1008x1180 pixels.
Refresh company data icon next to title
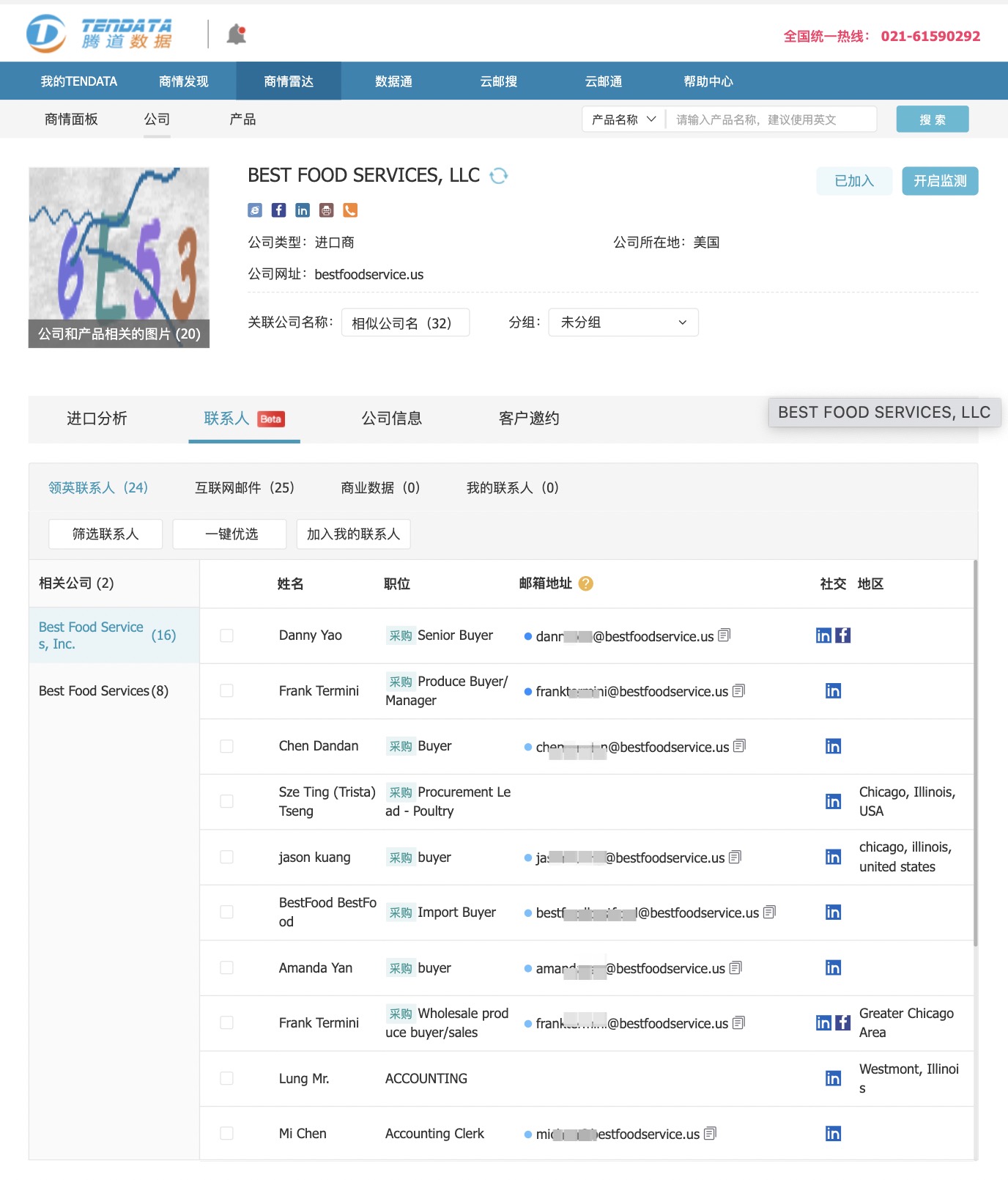point(499,176)
